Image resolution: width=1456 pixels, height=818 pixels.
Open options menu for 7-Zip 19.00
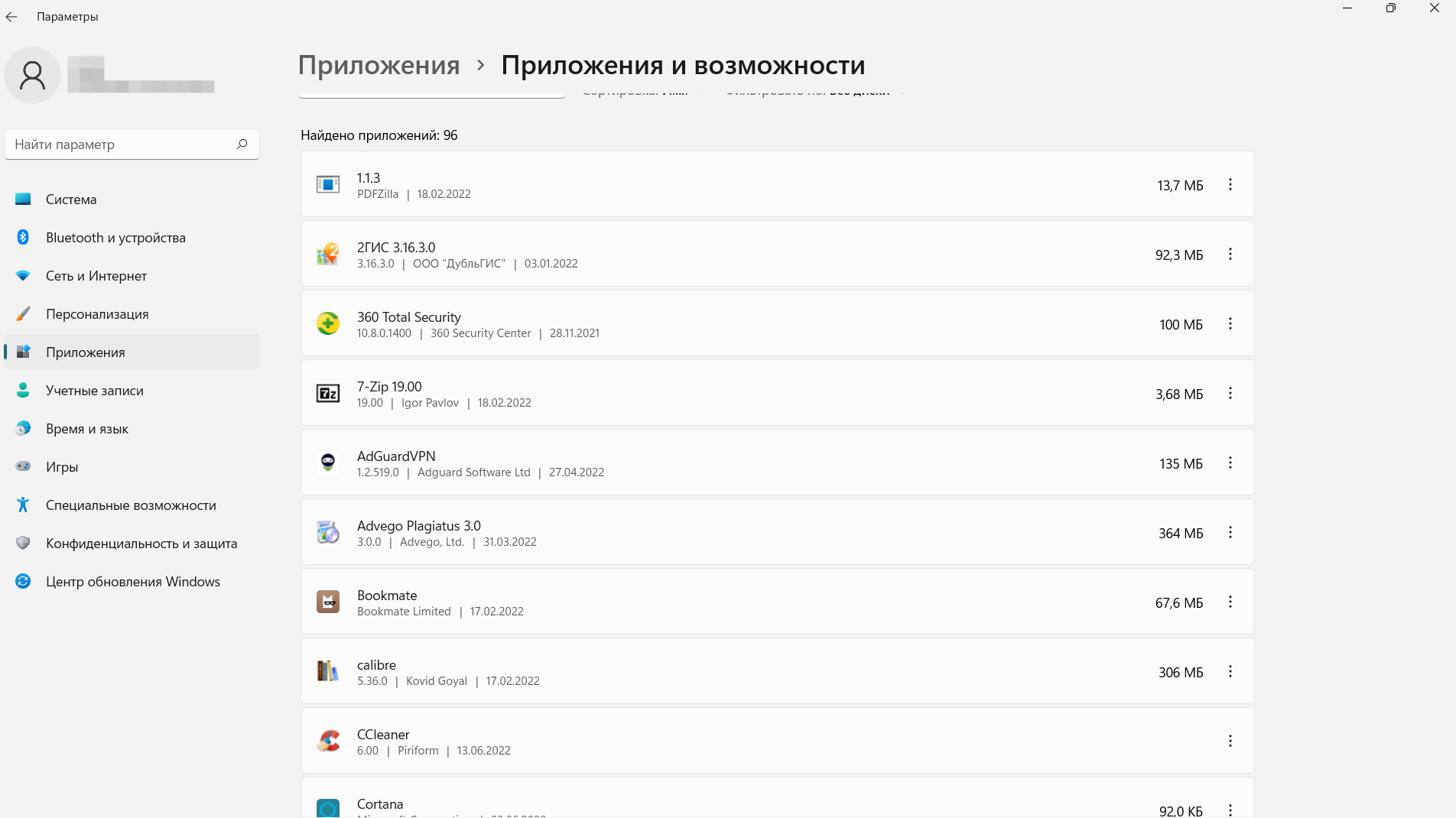[1230, 393]
